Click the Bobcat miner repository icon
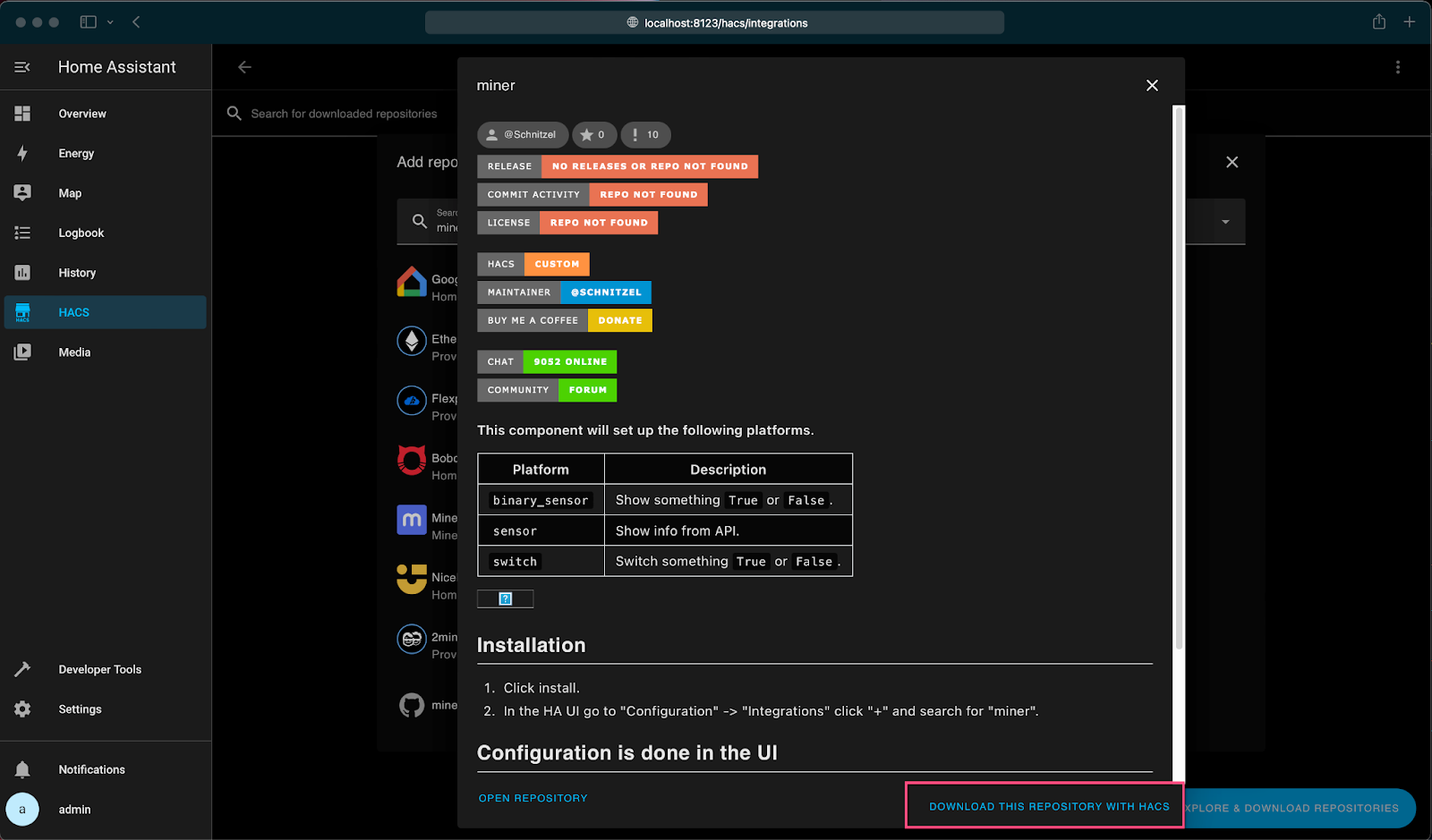The height and width of the screenshot is (840, 1432). click(412, 460)
